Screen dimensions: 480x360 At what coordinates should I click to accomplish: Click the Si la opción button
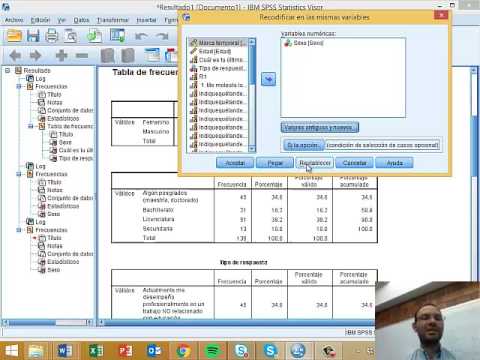point(303,145)
